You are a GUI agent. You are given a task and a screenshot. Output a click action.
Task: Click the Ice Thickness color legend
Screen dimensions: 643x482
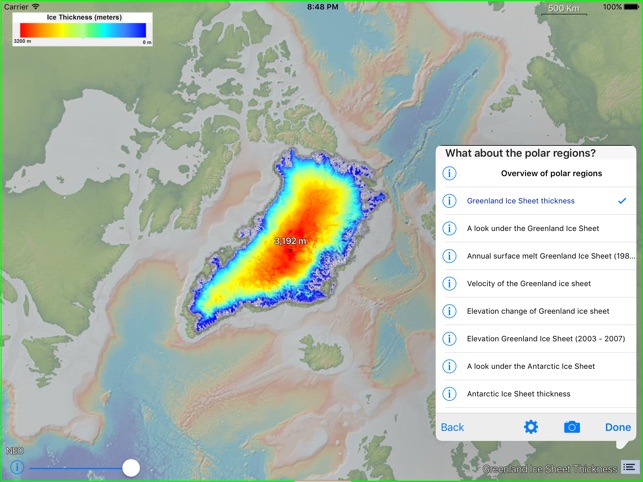82,29
